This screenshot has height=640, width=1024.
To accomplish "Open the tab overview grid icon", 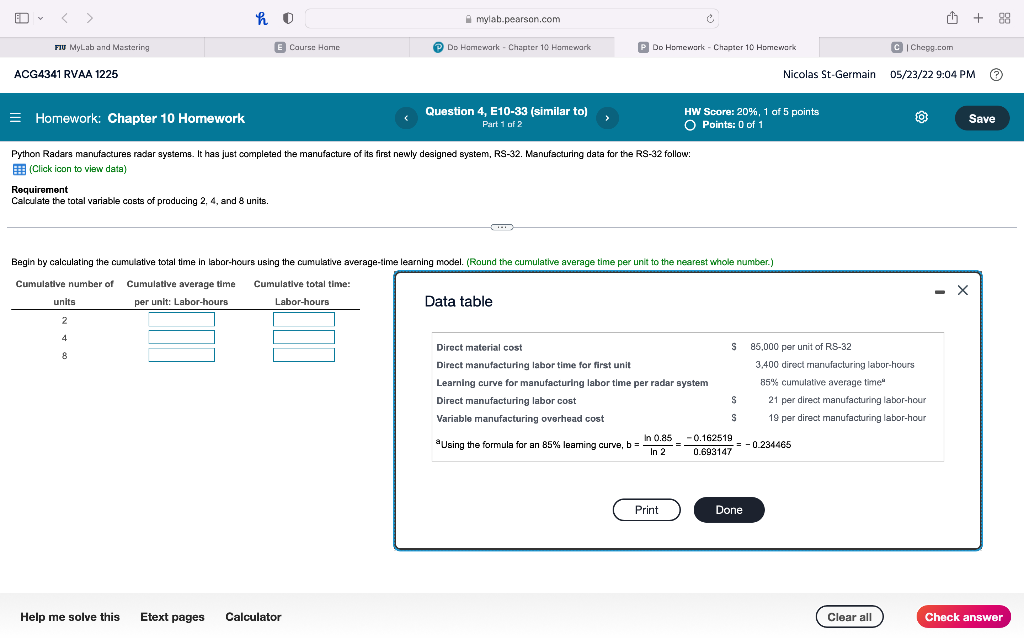I will pyautogui.click(x=1004, y=17).
